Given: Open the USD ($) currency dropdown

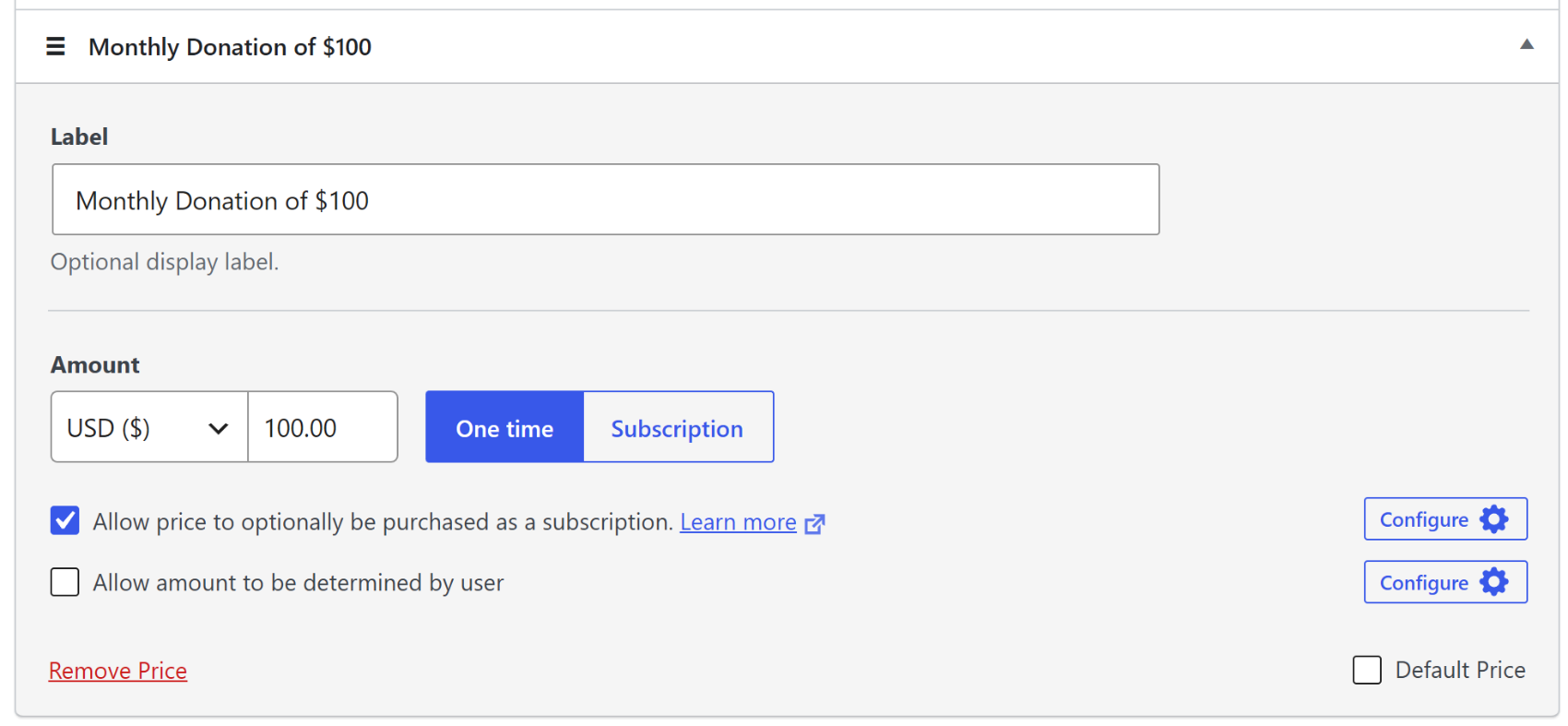Looking at the screenshot, I should click(x=149, y=427).
